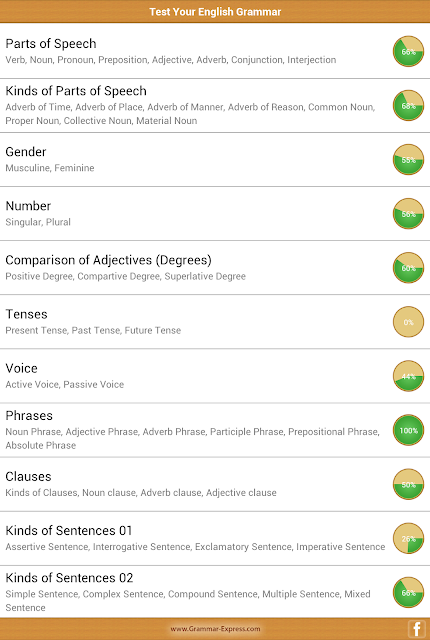Tap the 55% progress circle for Gender
The width and height of the screenshot is (430, 640).
[408, 160]
